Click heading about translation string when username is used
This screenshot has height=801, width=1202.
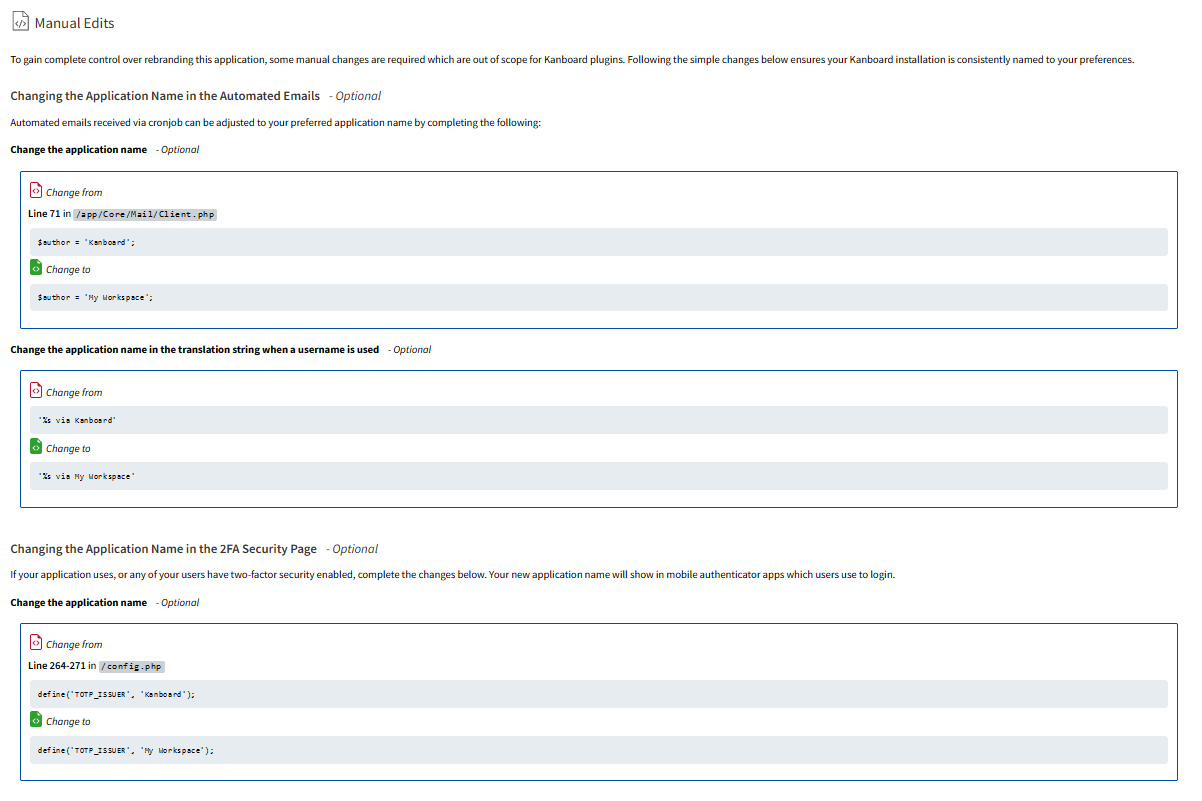(195, 350)
